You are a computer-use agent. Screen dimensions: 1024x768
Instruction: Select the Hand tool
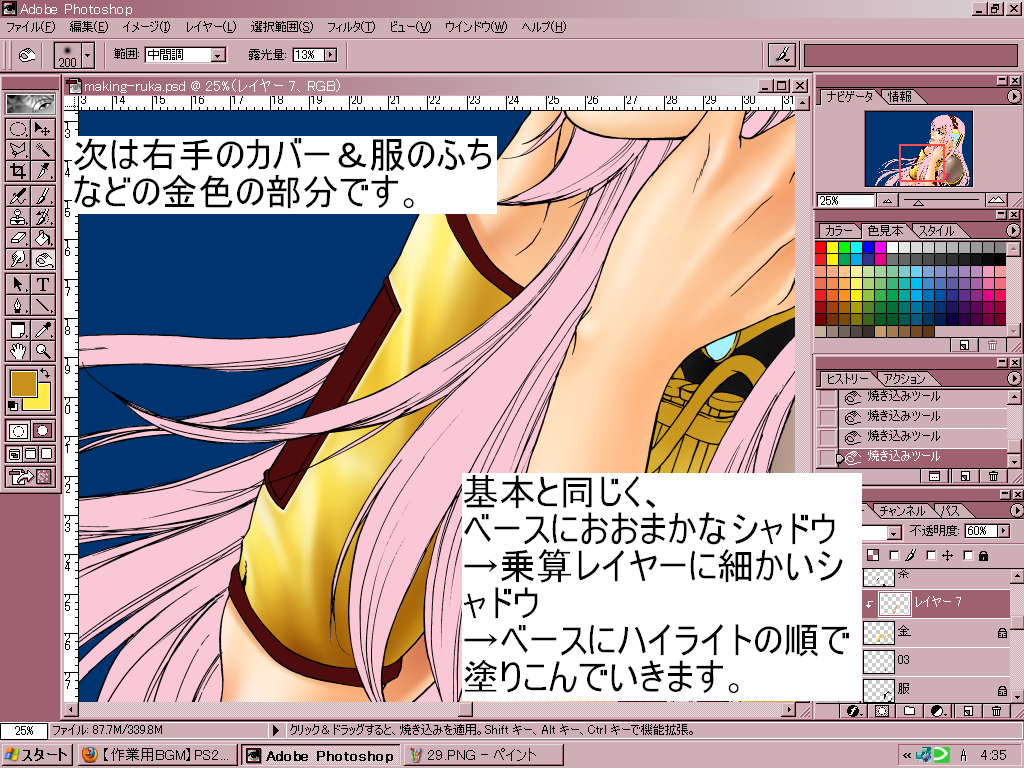point(19,351)
